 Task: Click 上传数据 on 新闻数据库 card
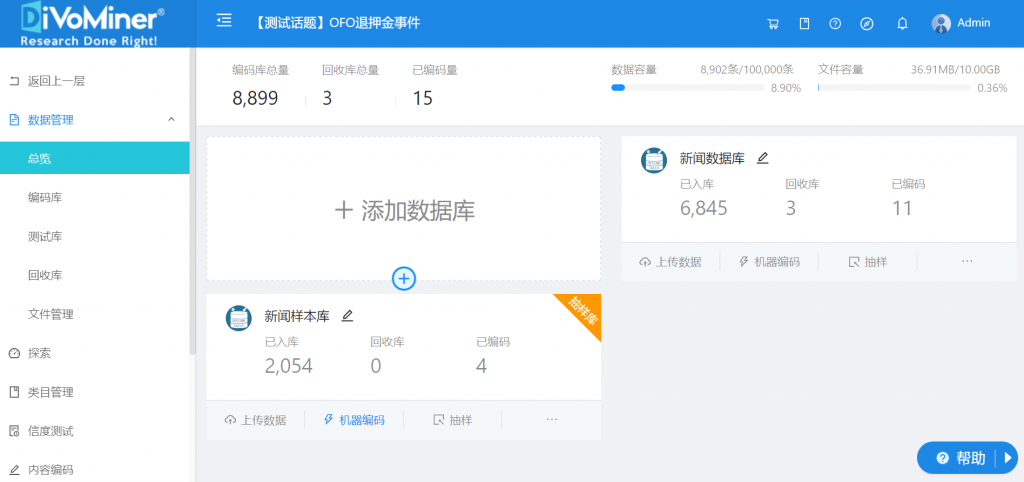click(x=670, y=262)
